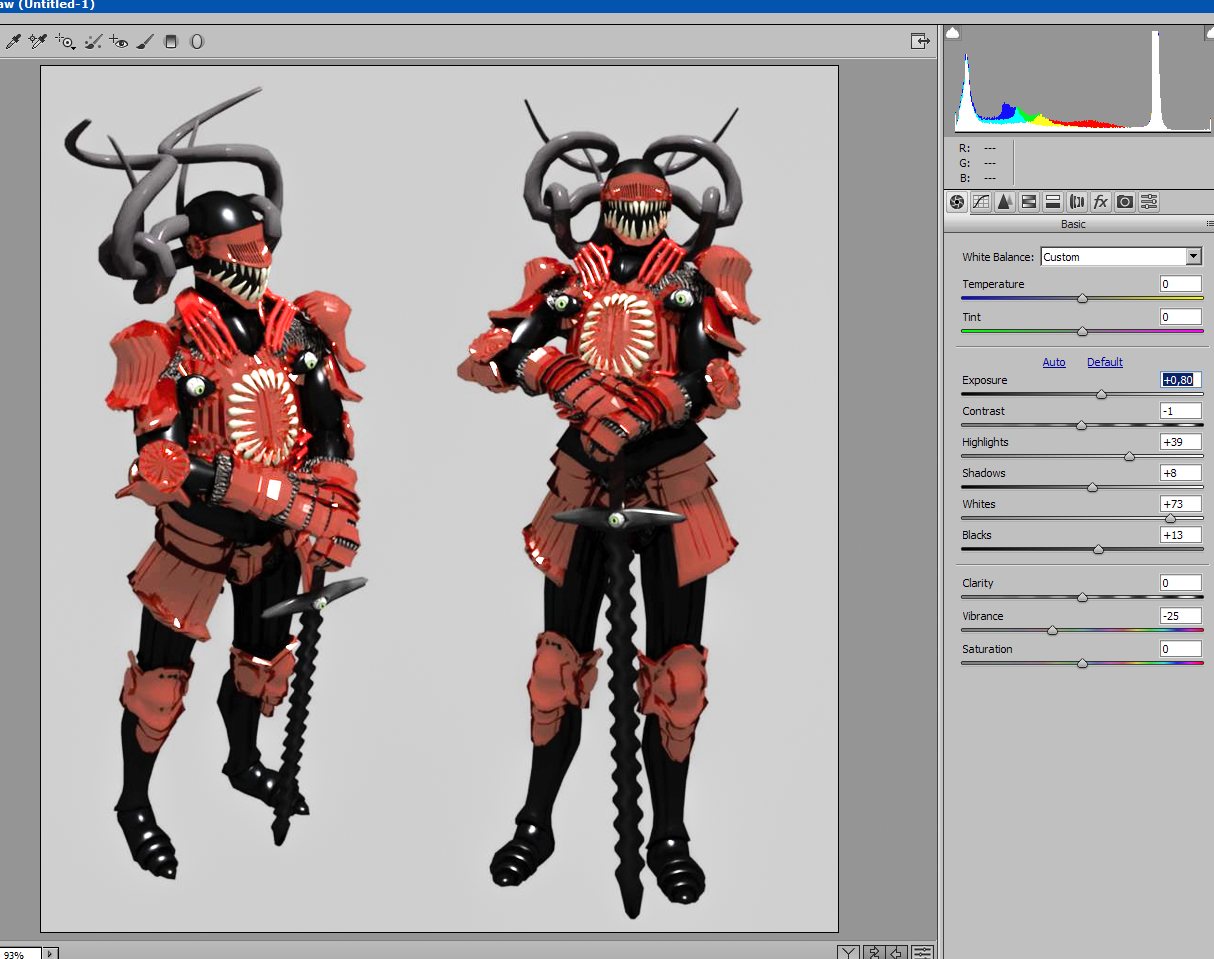
Task: Toggle shadow clipping warning in histogram
Action: 953,33
